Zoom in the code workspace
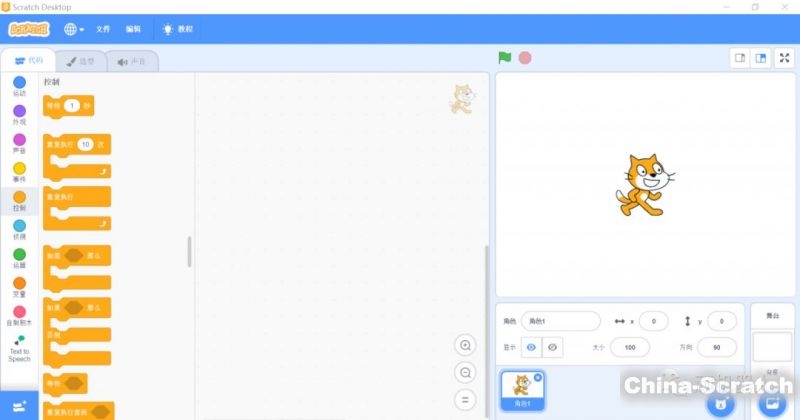The height and width of the screenshot is (420, 800). [x=465, y=345]
